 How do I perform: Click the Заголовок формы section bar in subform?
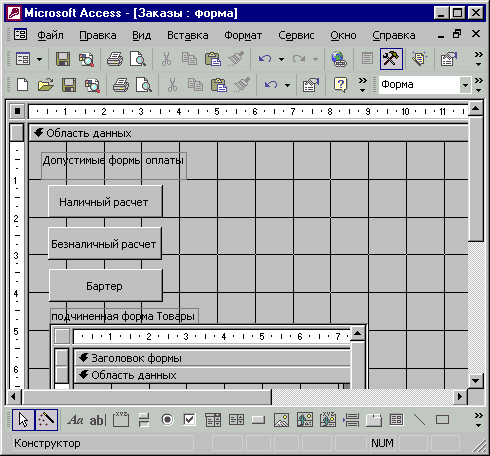pyautogui.click(x=212, y=358)
